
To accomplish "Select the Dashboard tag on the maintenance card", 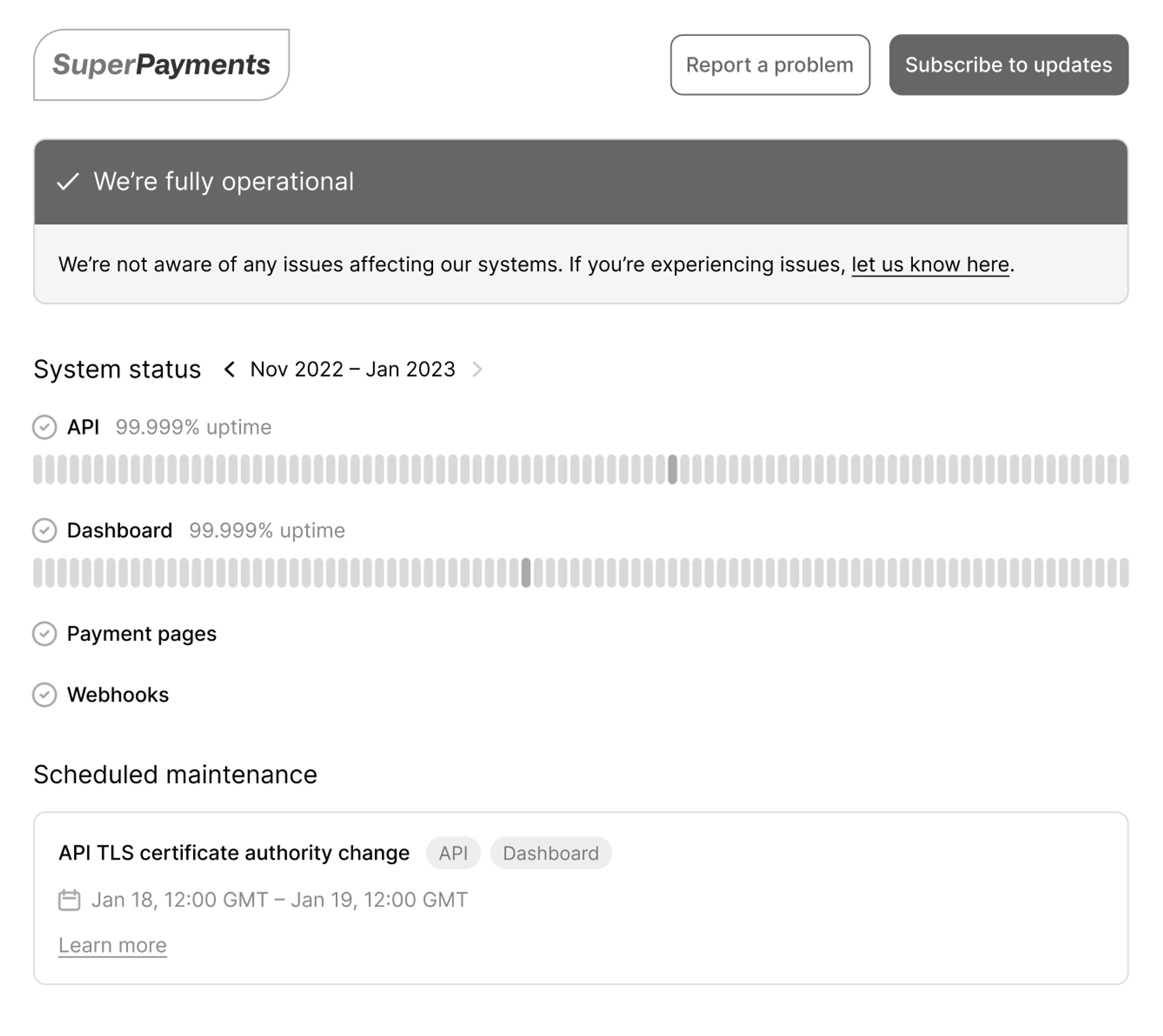I will coord(551,853).
